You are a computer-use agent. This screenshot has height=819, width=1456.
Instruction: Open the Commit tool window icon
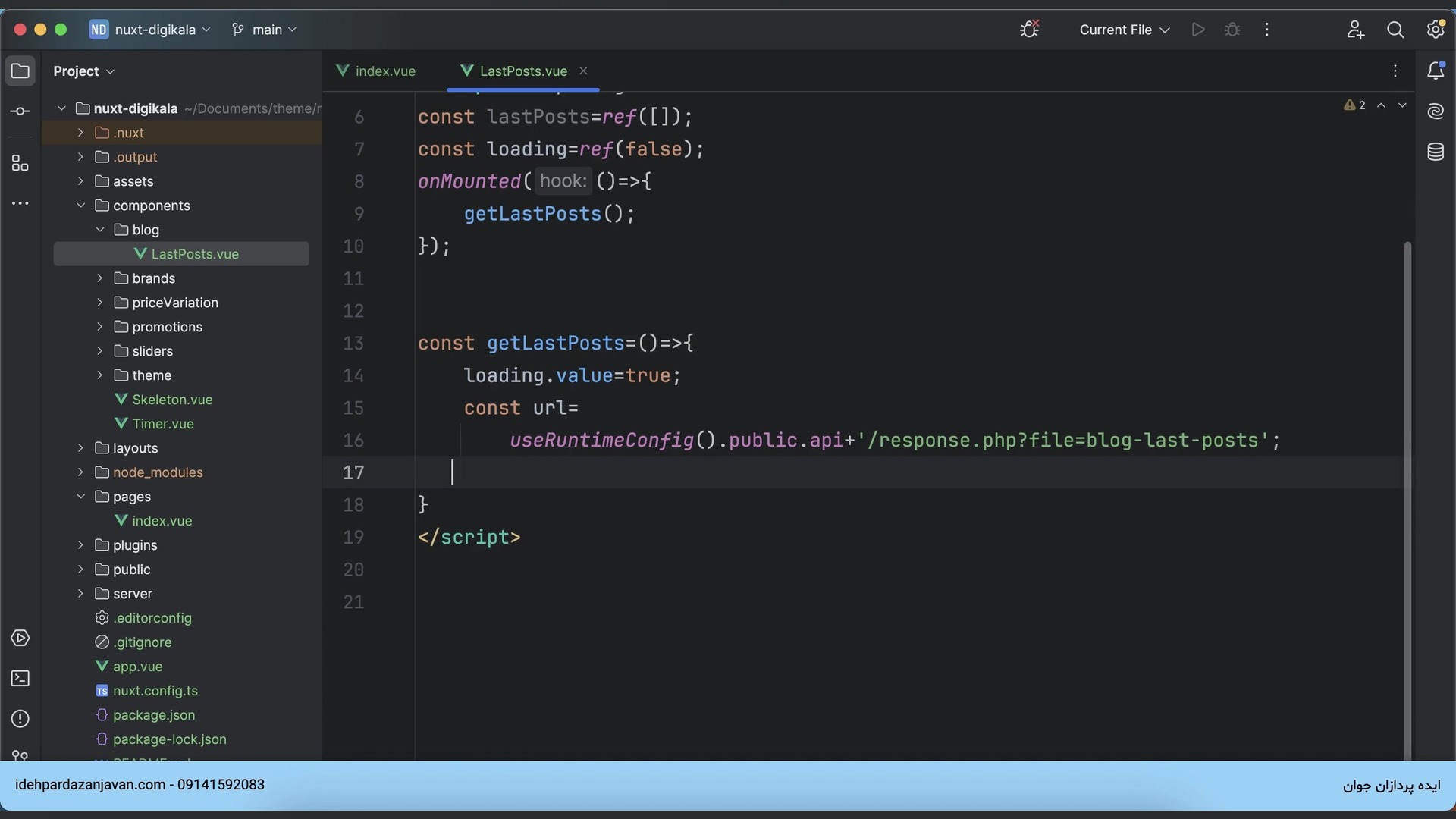pos(20,111)
